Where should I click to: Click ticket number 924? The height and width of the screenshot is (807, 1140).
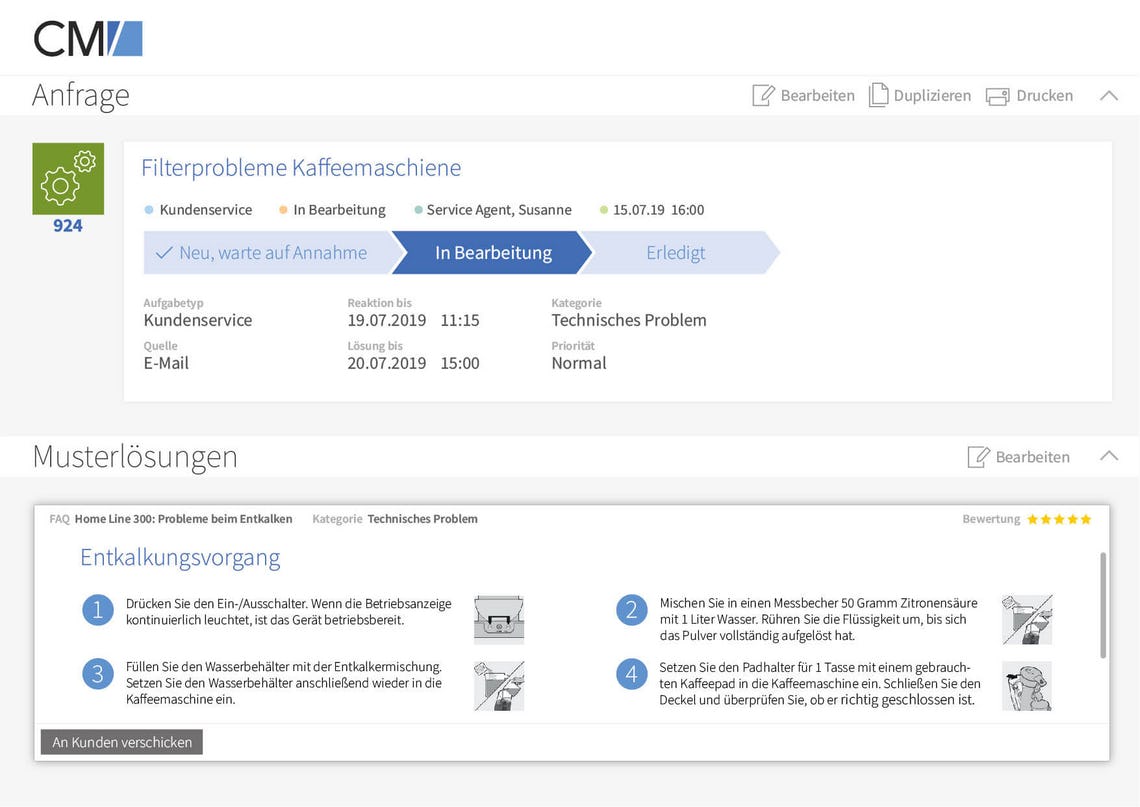[x=68, y=226]
